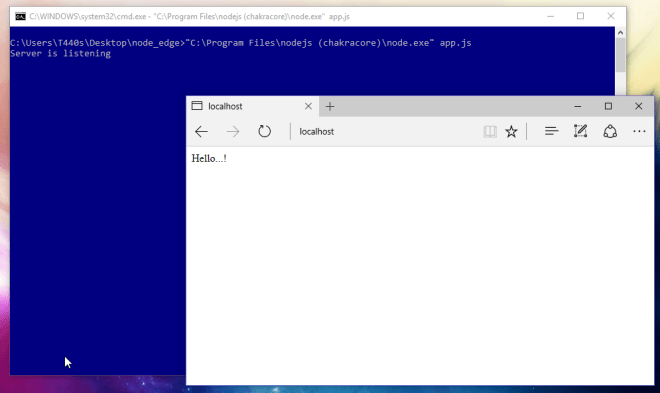Click the cmd.exe window icon
The height and width of the screenshot is (393, 660).
tap(20, 16)
